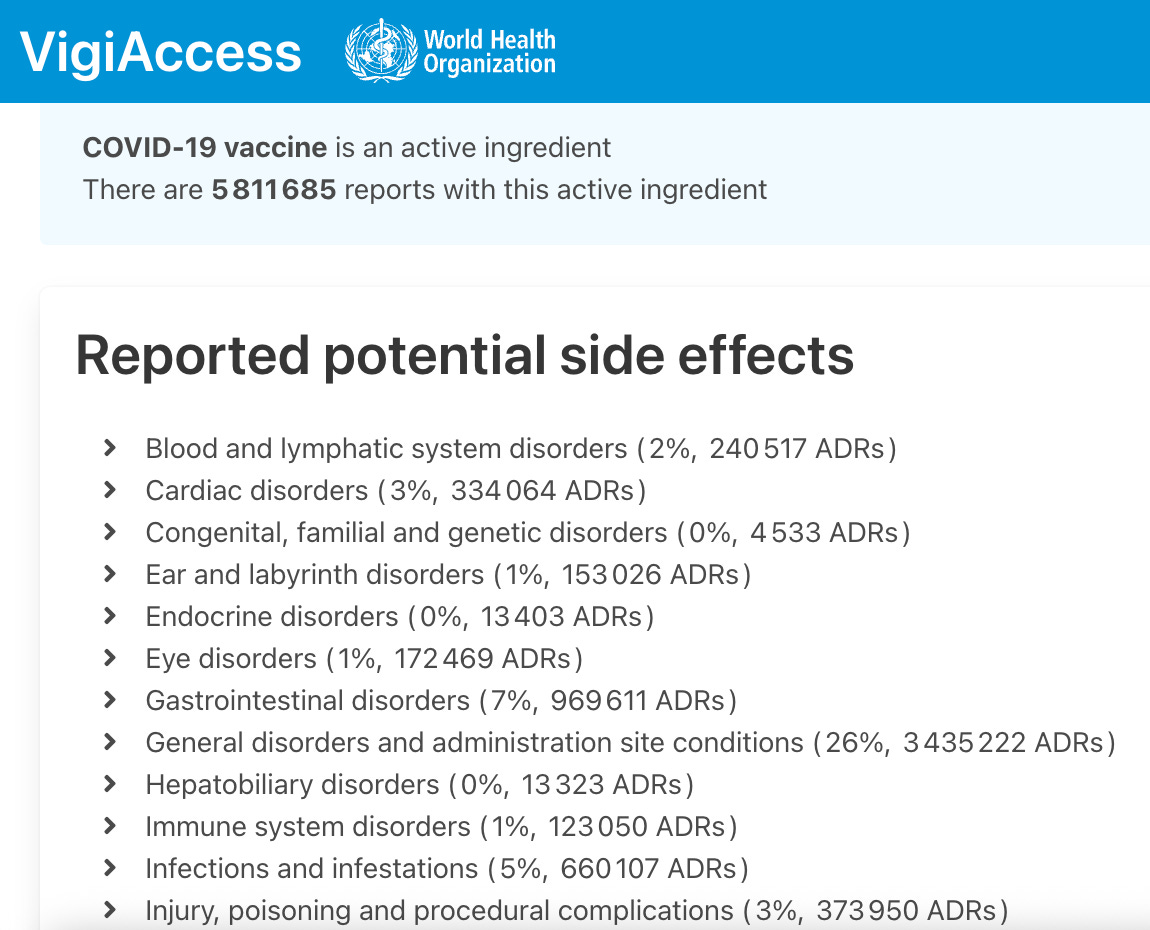Expand Blood and lymphatic system disorders

click(108, 448)
